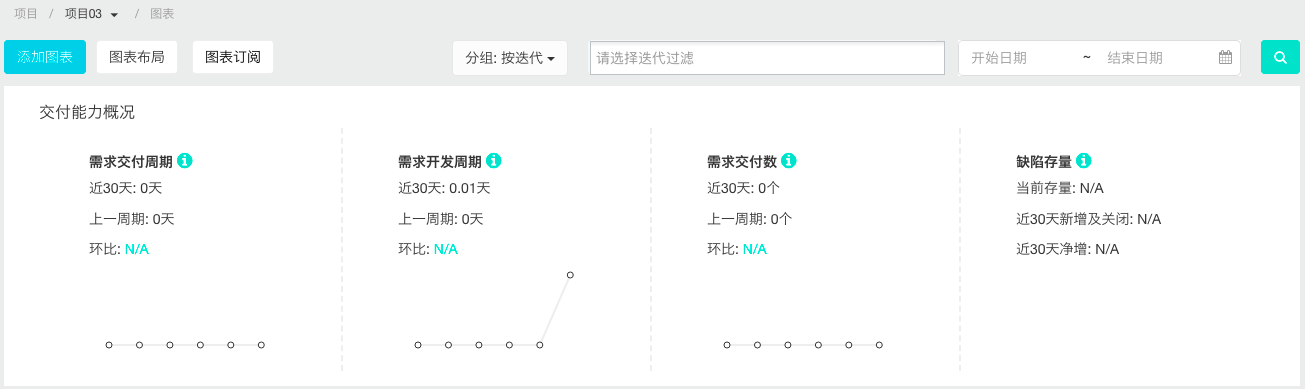Open the 分组: 按迭代 dropdown
The height and width of the screenshot is (389, 1305).
coord(510,57)
